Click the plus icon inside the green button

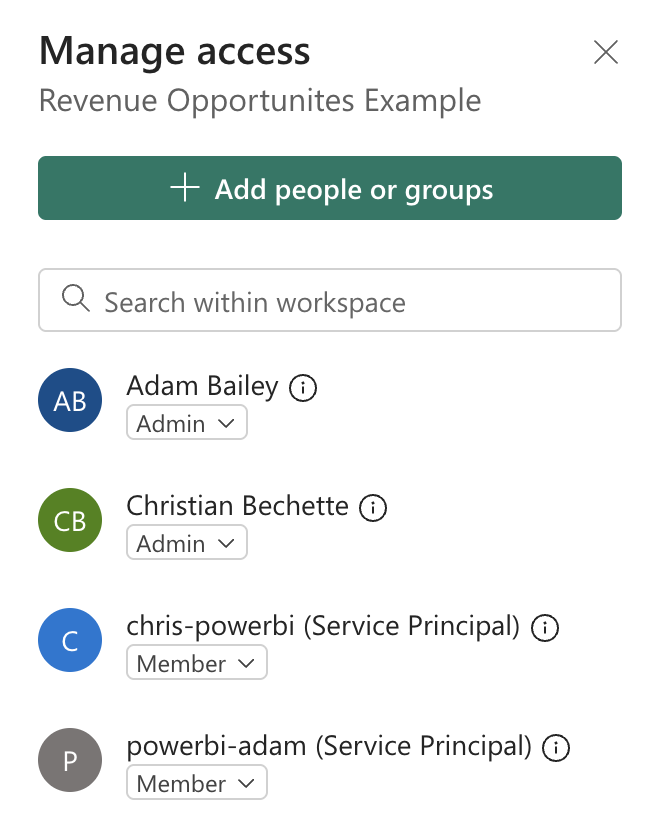pos(185,187)
